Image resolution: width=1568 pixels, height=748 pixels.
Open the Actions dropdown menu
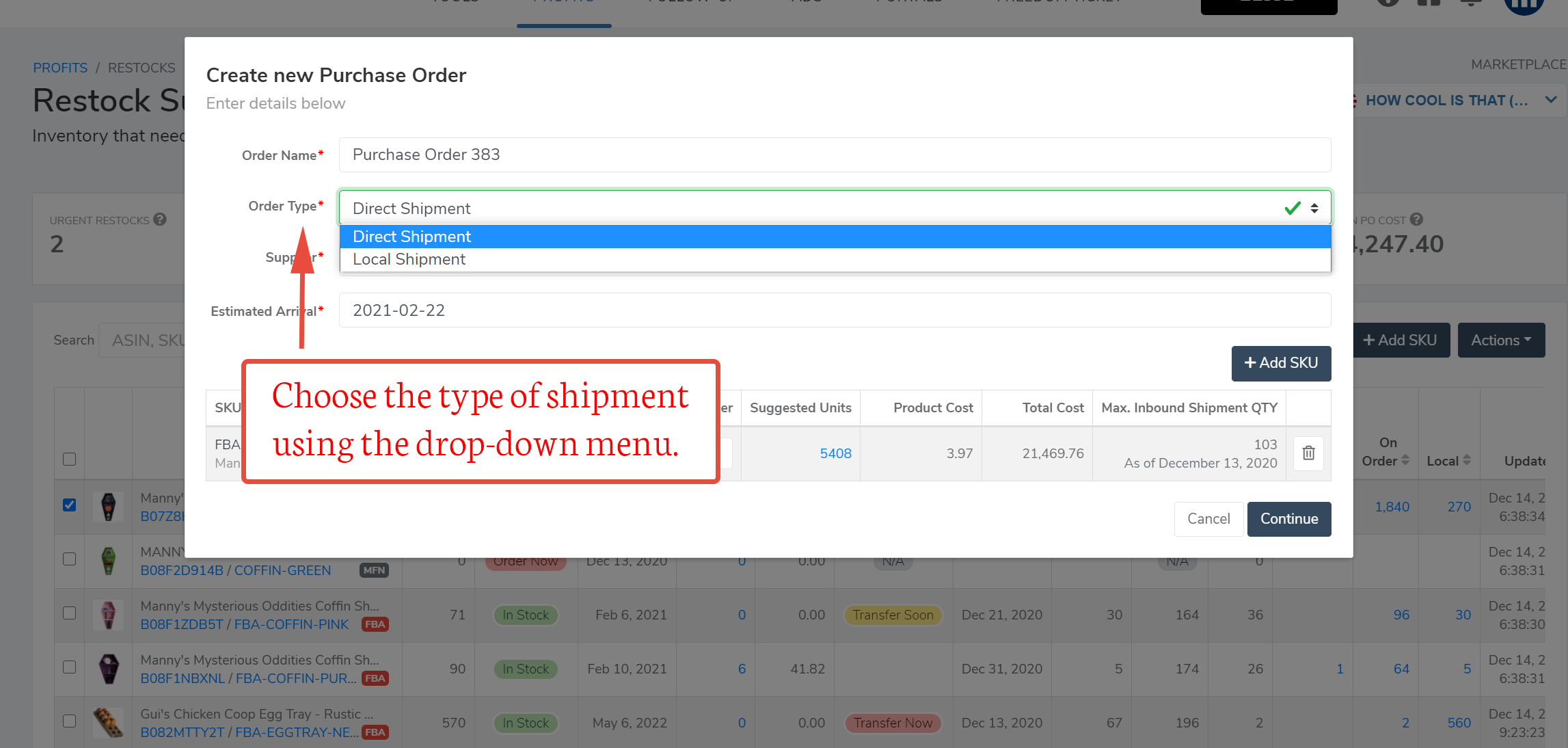[x=1501, y=340]
